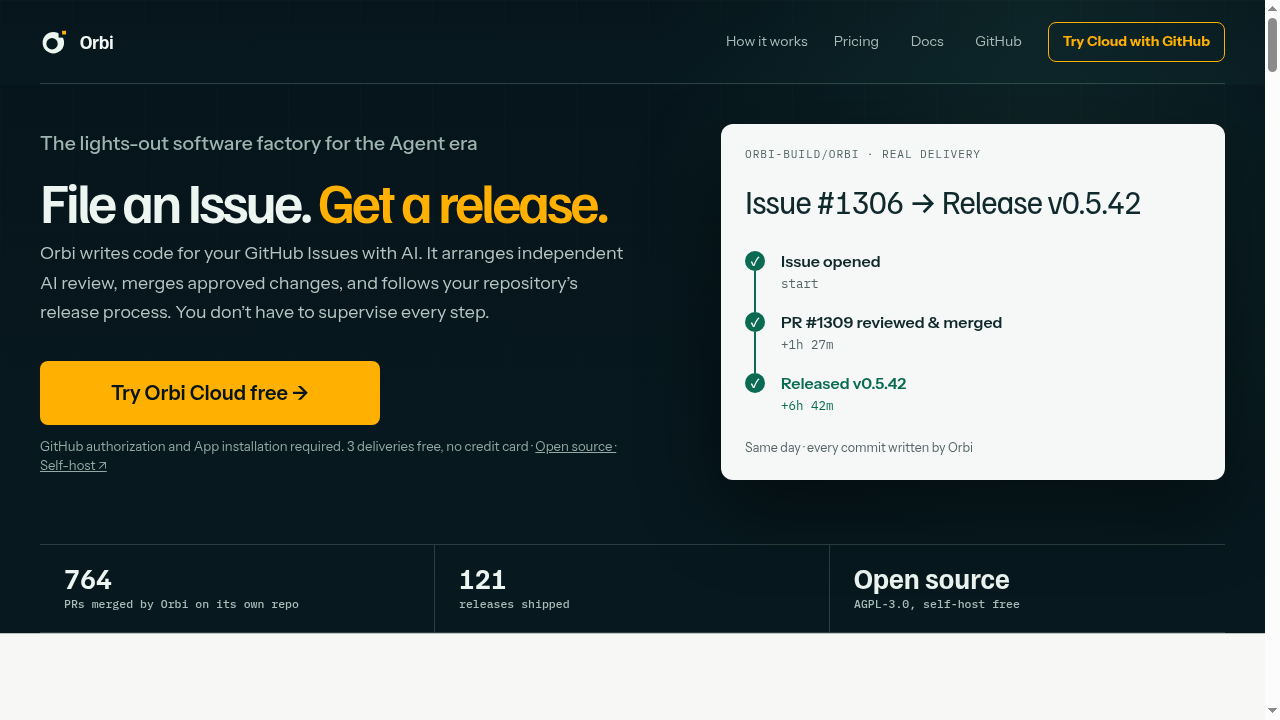Open the Docs nav link
Viewport: 1280px width, 720px height.
click(927, 41)
